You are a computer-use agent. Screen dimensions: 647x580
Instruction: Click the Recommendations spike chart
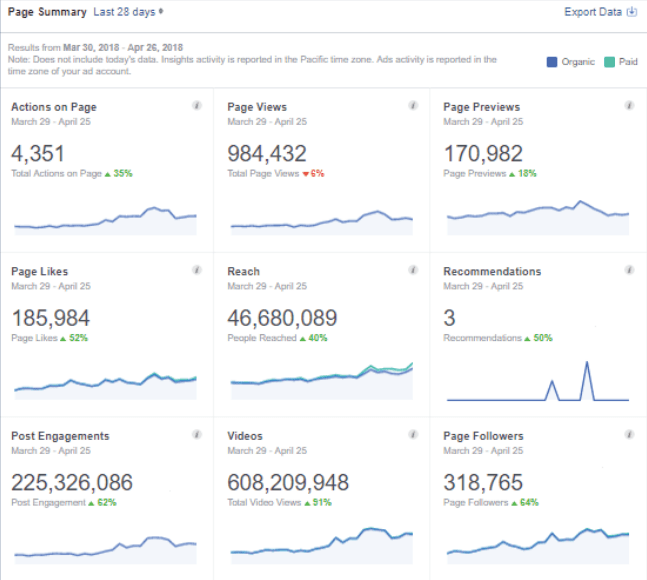coord(537,382)
